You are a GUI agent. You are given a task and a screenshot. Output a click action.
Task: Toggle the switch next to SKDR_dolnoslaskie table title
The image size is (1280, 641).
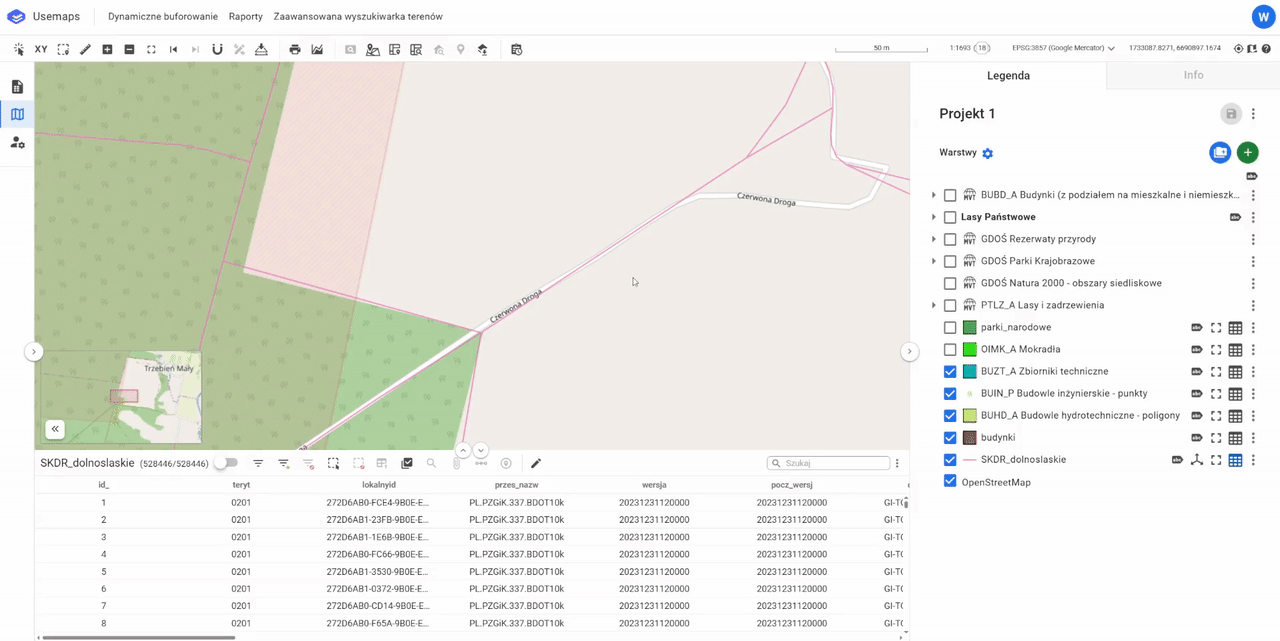226,463
